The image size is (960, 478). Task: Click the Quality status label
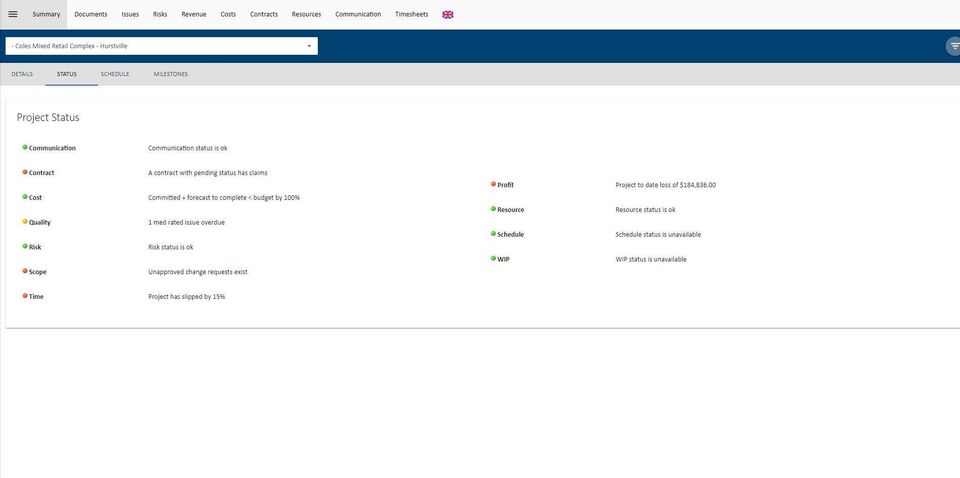point(40,223)
